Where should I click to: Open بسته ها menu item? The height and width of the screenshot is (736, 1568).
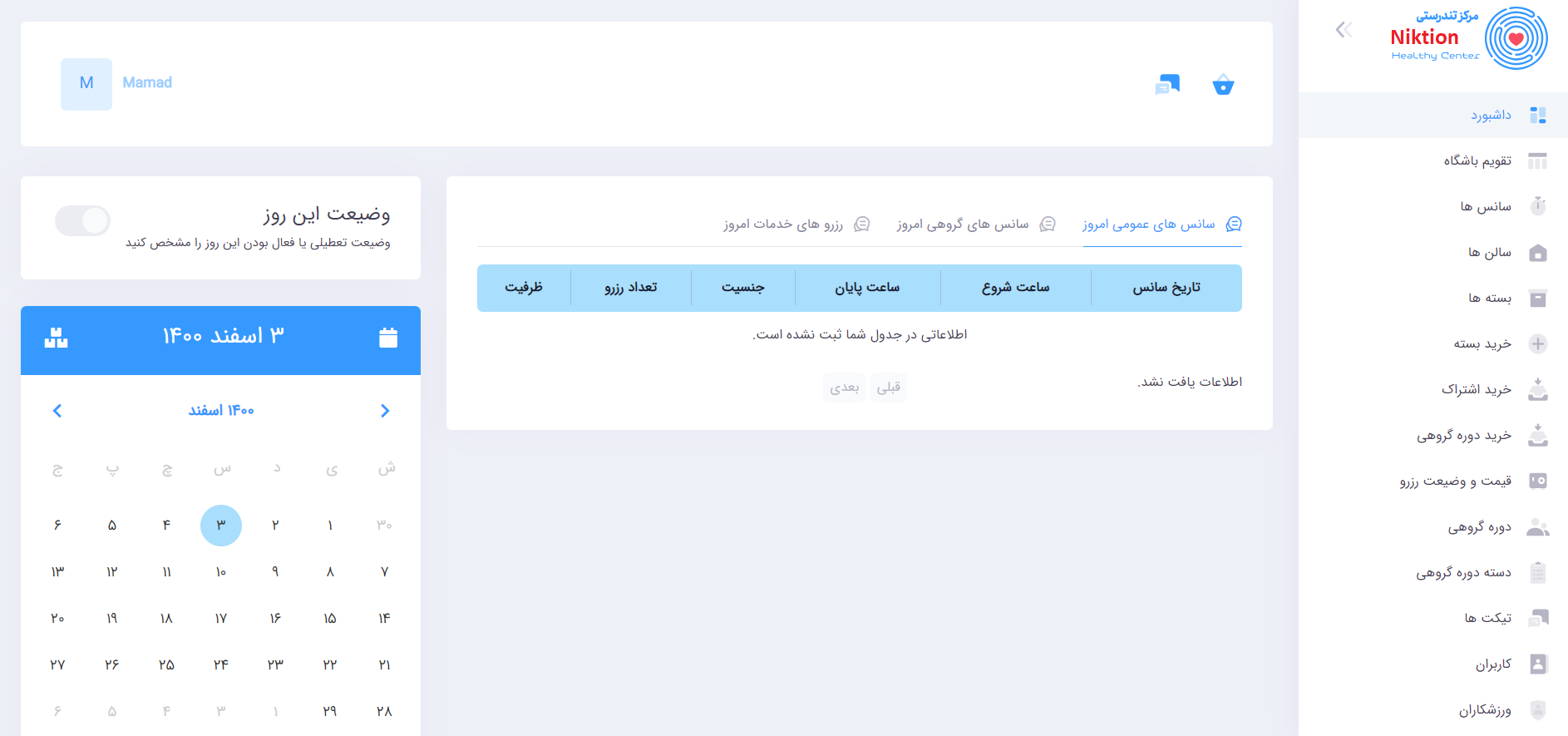point(1433,298)
